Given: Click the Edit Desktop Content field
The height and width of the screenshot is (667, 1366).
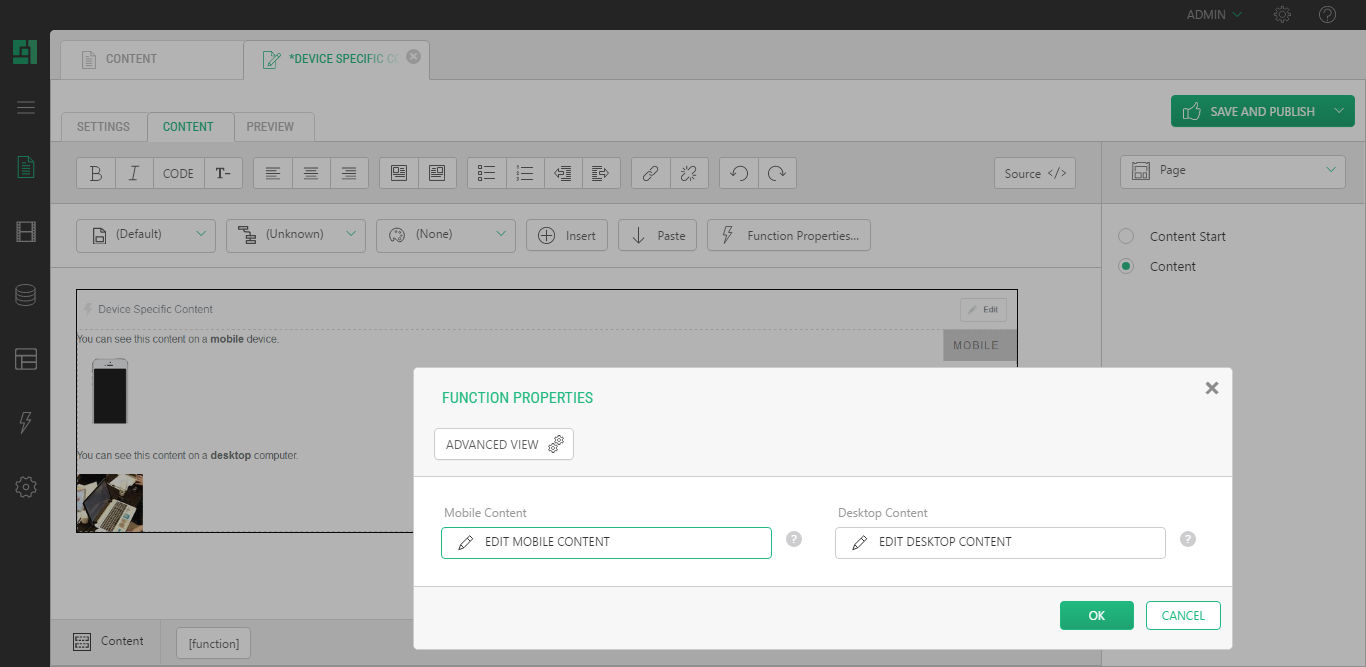Looking at the screenshot, I should (x=1000, y=542).
